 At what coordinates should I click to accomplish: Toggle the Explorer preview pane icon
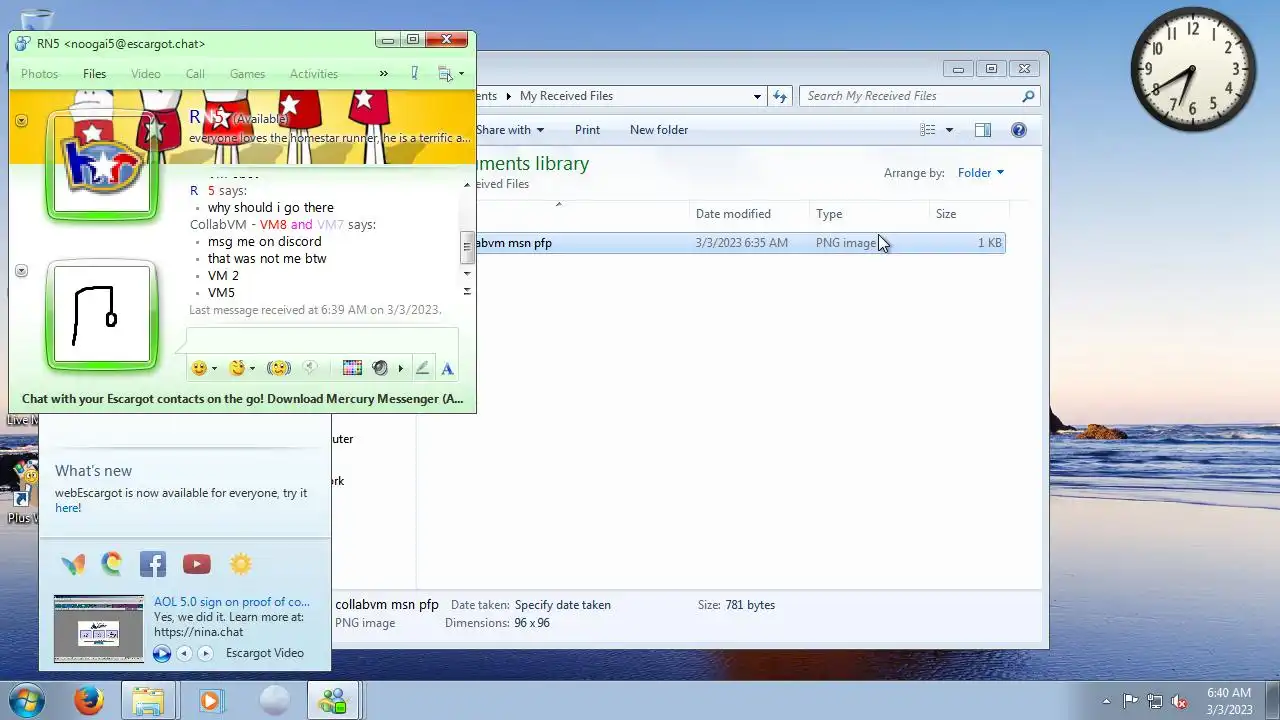point(983,130)
